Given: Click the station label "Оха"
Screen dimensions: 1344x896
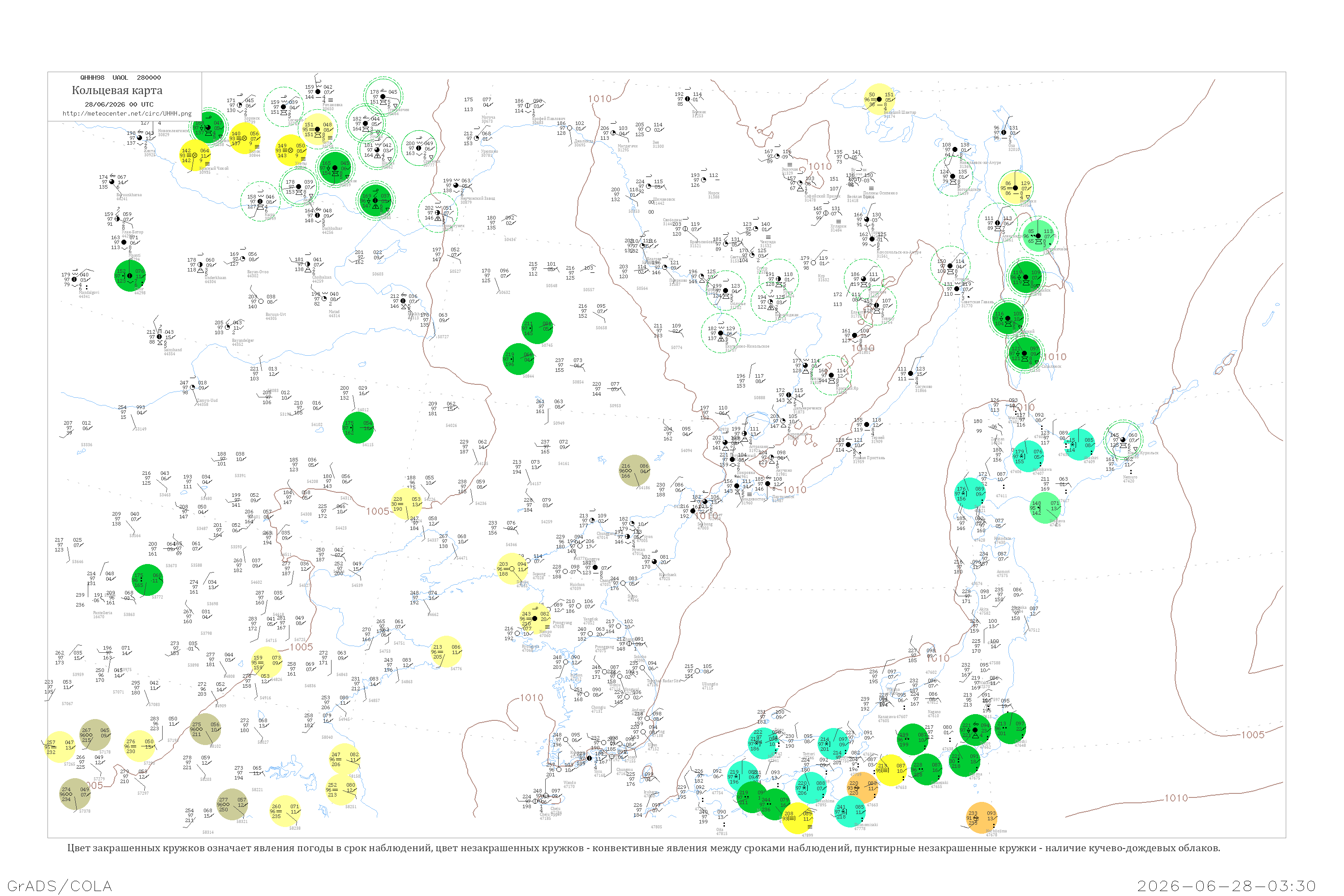Looking at the screenshot, I should [1012, 146].
